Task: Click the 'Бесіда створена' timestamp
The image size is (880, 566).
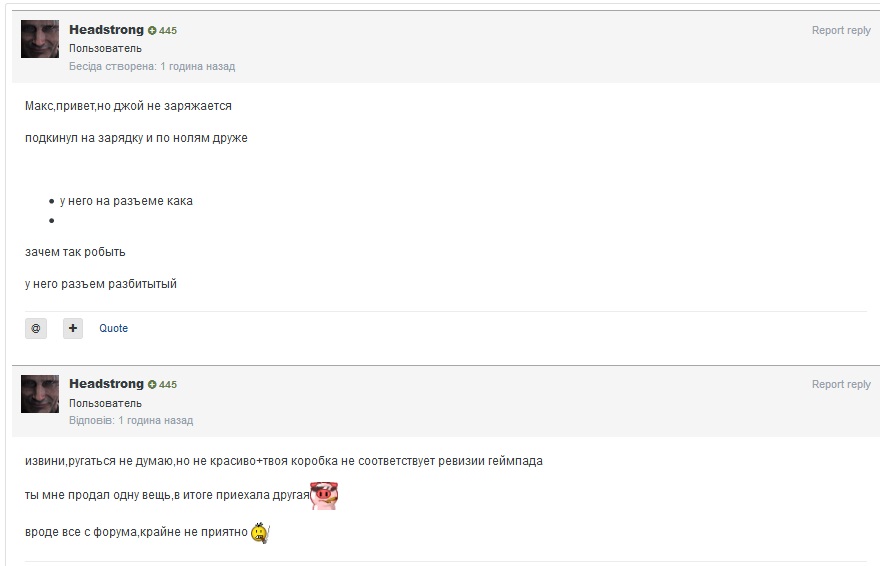Action: tap(152, 67)
